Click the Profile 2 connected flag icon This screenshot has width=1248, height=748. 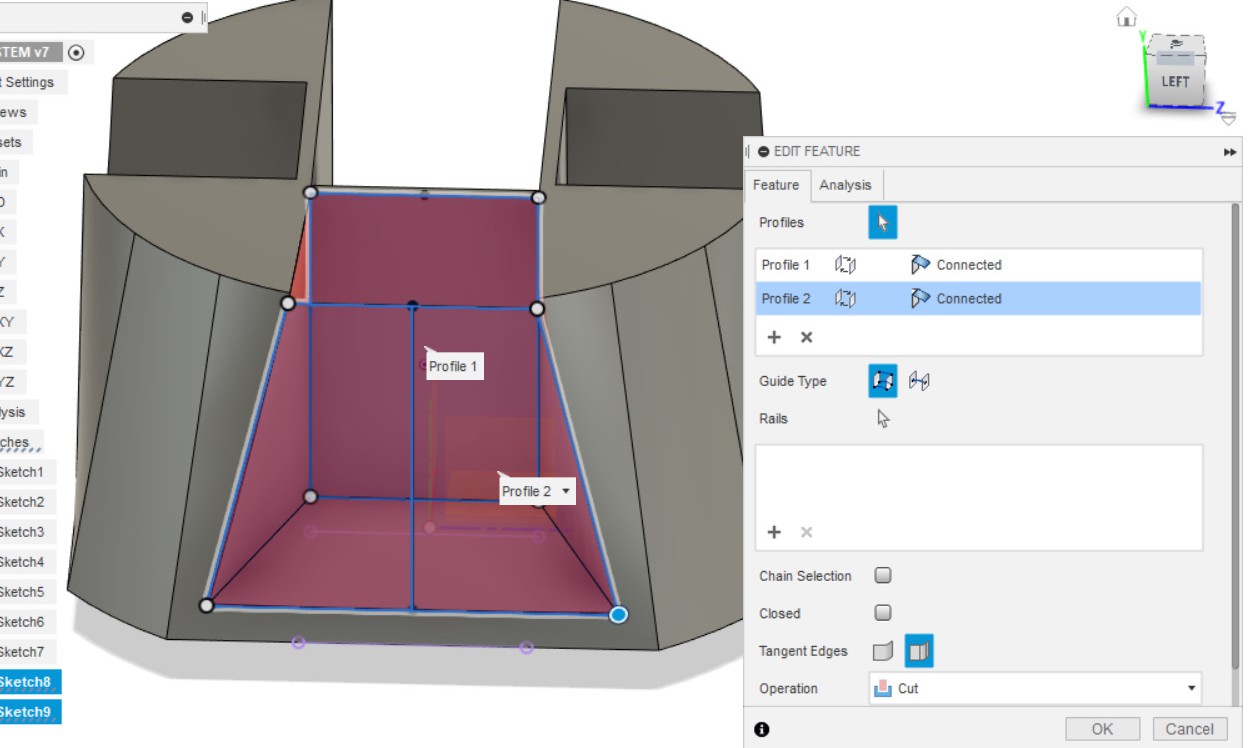coord(920,298)
